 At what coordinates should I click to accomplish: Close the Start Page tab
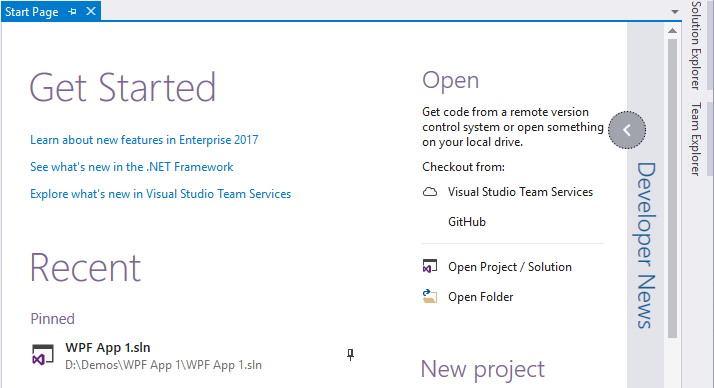[91, 11]
